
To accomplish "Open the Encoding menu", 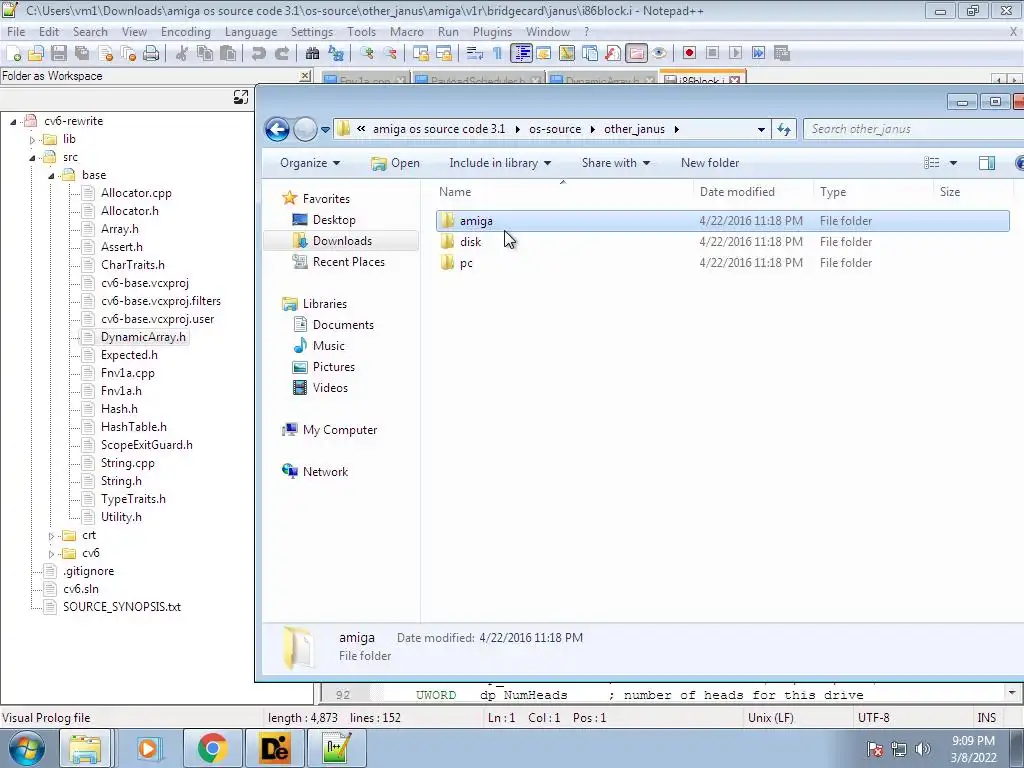I will coord(185,32).
